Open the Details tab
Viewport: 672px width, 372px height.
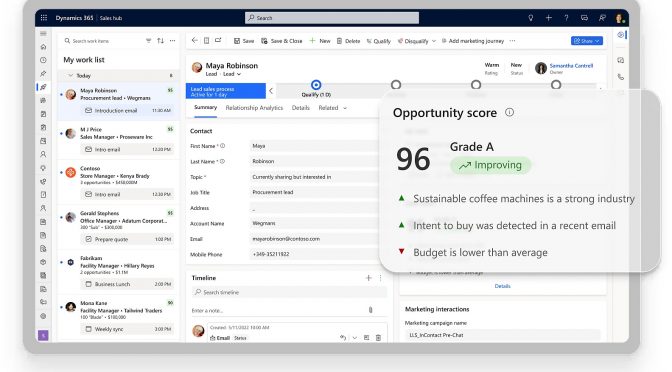click(x=300, y=108)
